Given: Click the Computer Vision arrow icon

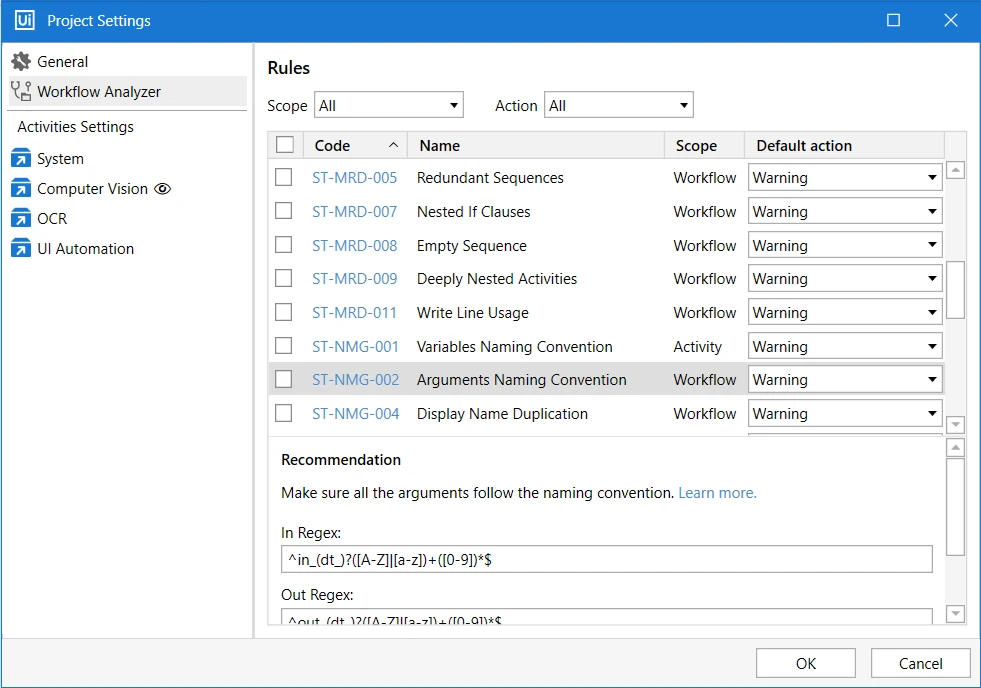Looking at the screenshot, I should (x=21, y=189).
